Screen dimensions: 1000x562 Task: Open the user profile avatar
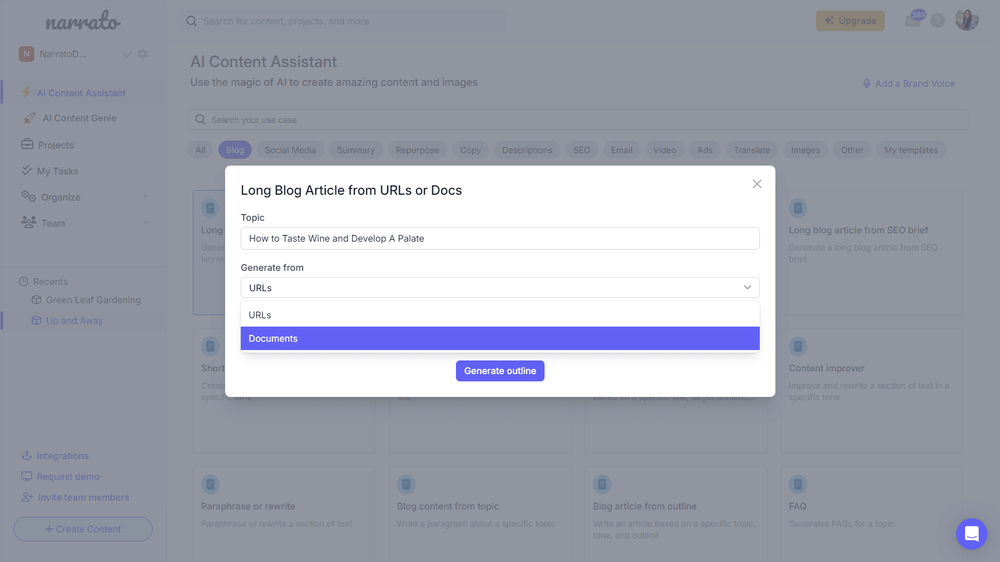coord(967,20)
